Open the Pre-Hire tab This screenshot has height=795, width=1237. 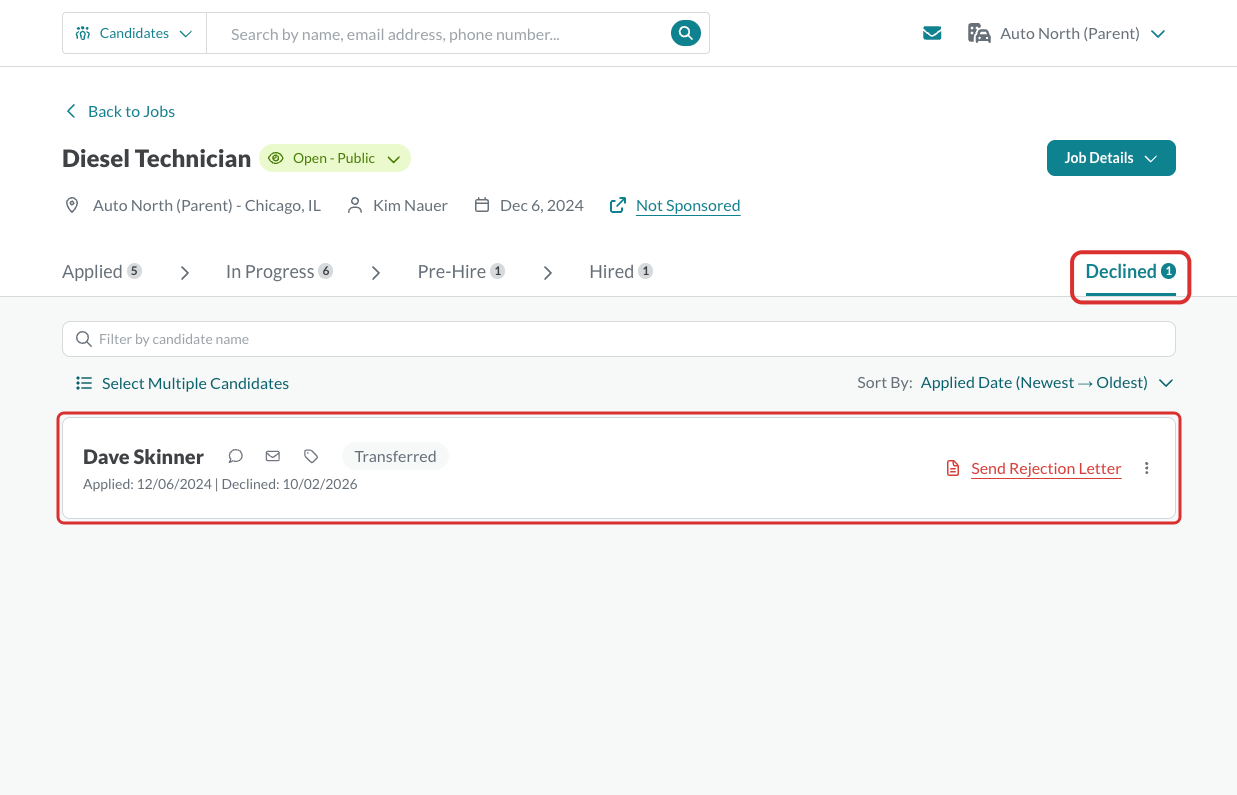point(461,272)
